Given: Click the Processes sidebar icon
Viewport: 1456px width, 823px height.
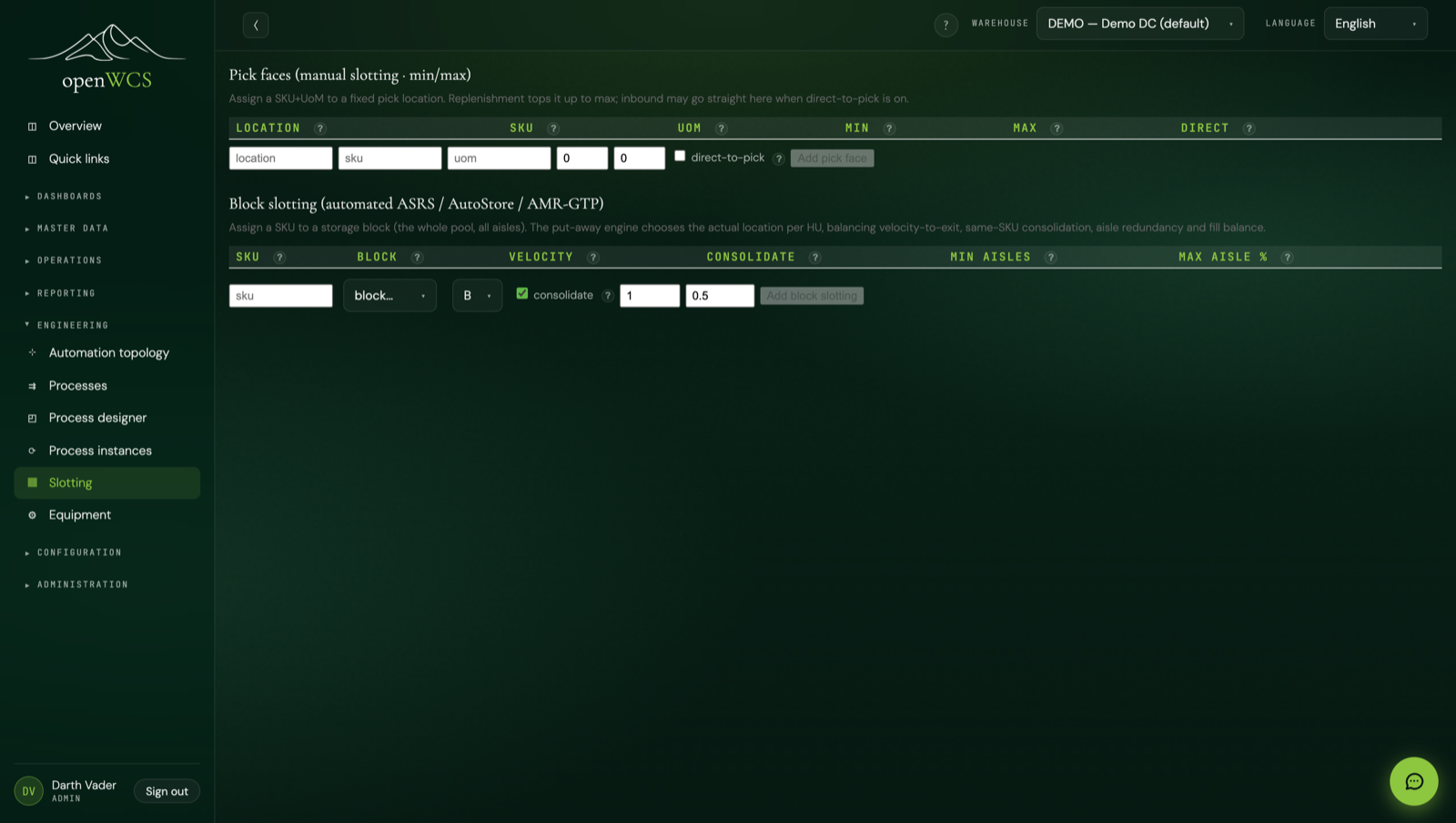Looking at the screenshot, I should (33, 386).
